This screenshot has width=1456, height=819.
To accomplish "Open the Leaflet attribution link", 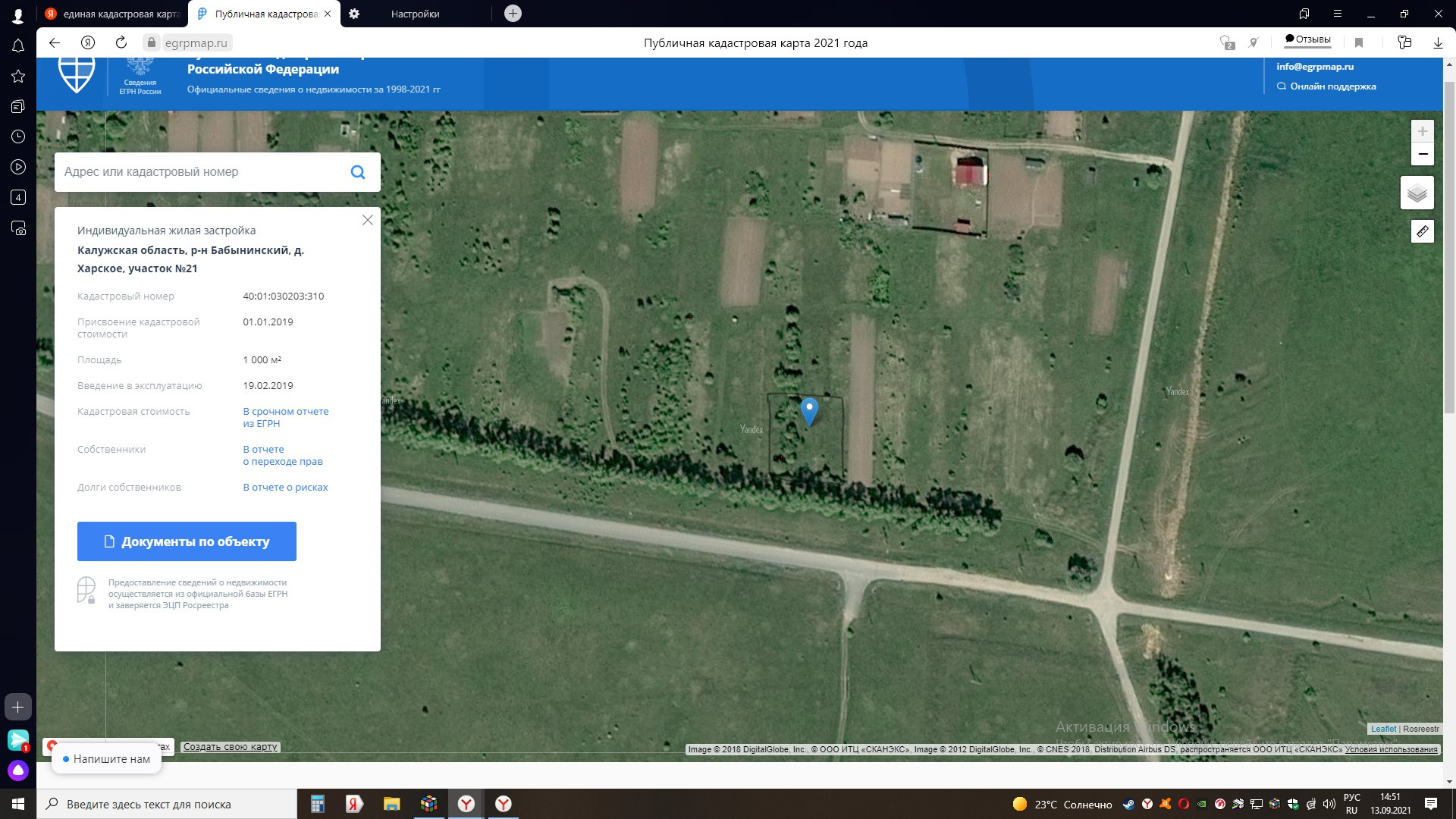I will (1383, 729).
